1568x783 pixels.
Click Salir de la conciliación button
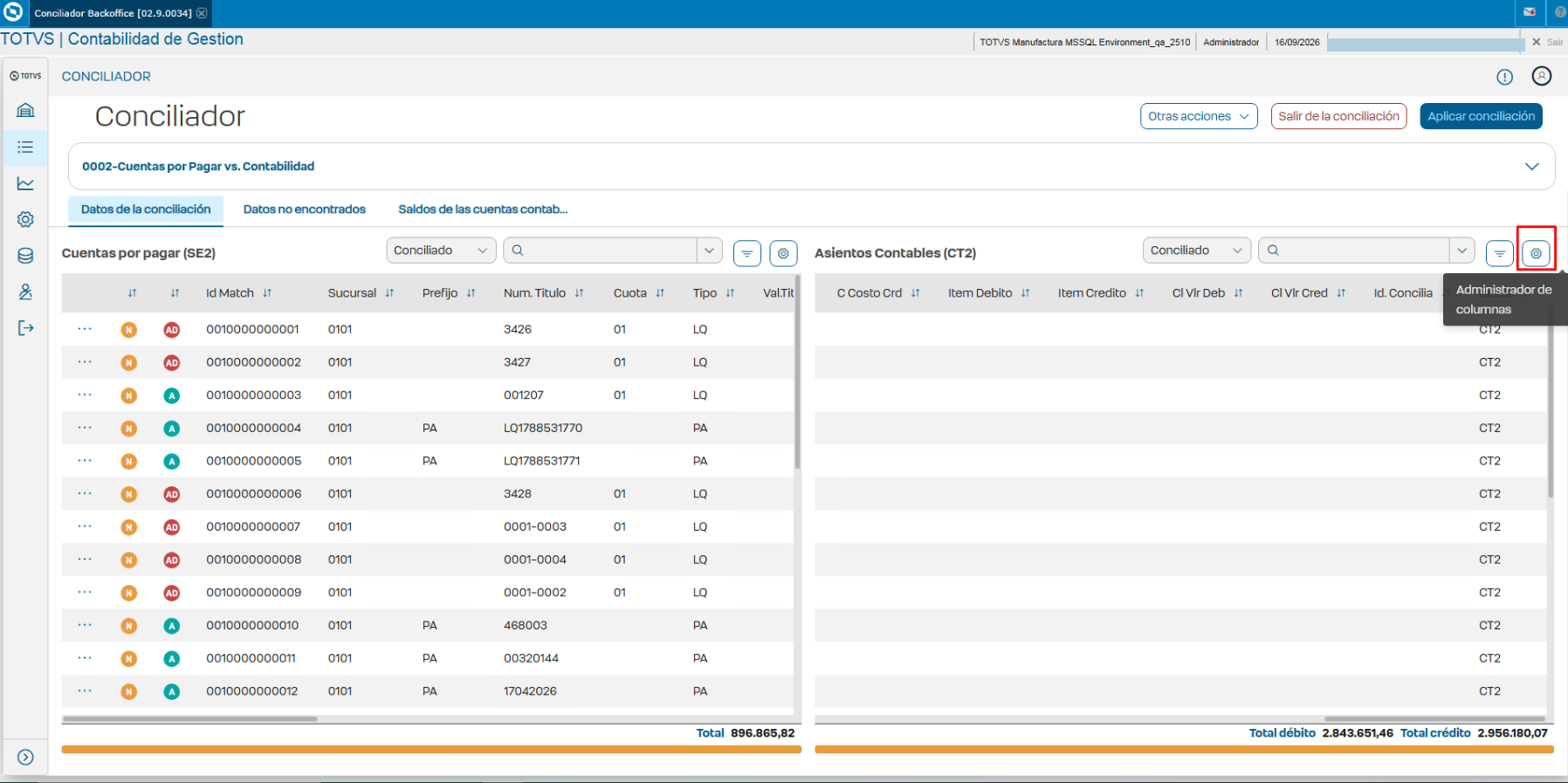click(x=1338, y=116)
